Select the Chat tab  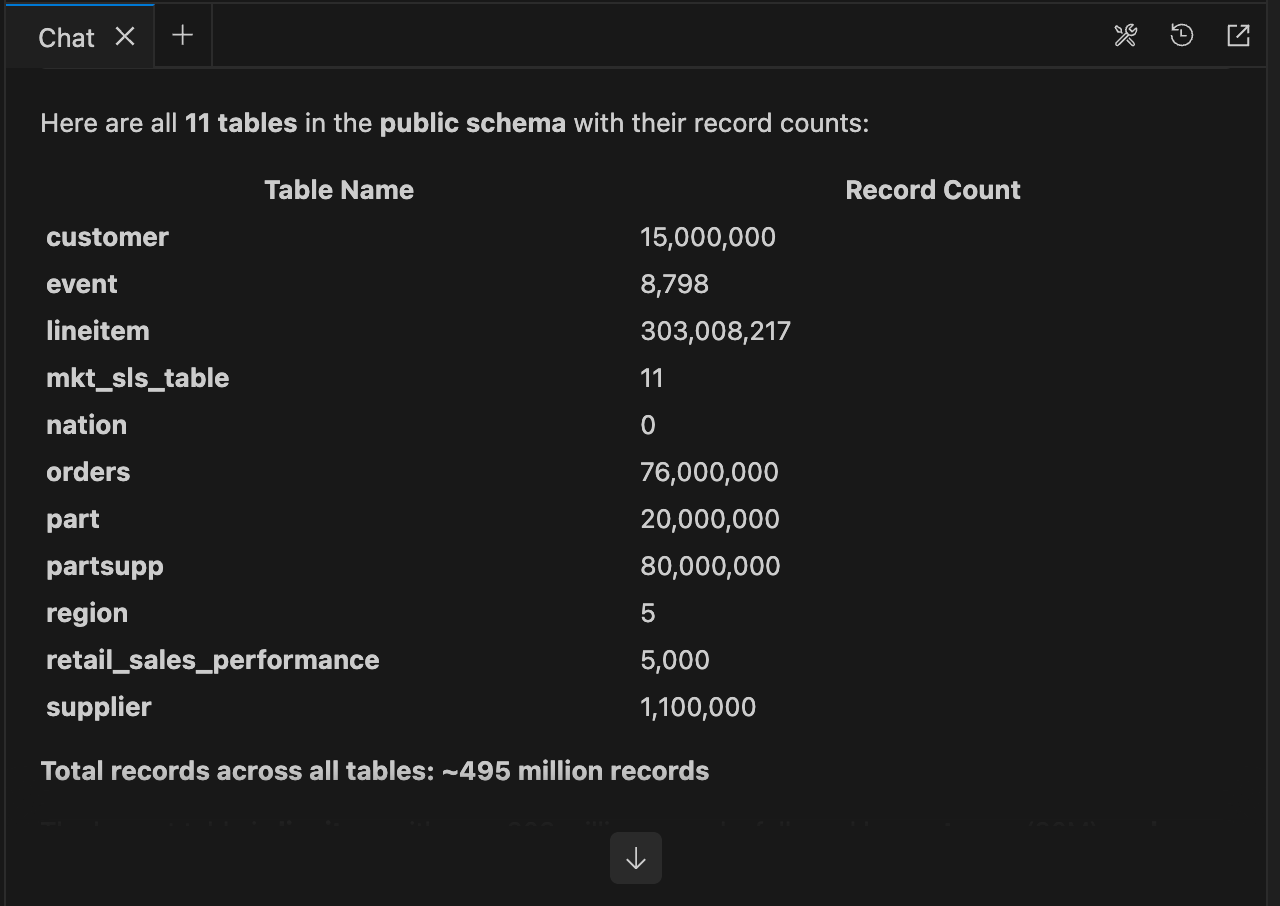click(x=66, y=37)
